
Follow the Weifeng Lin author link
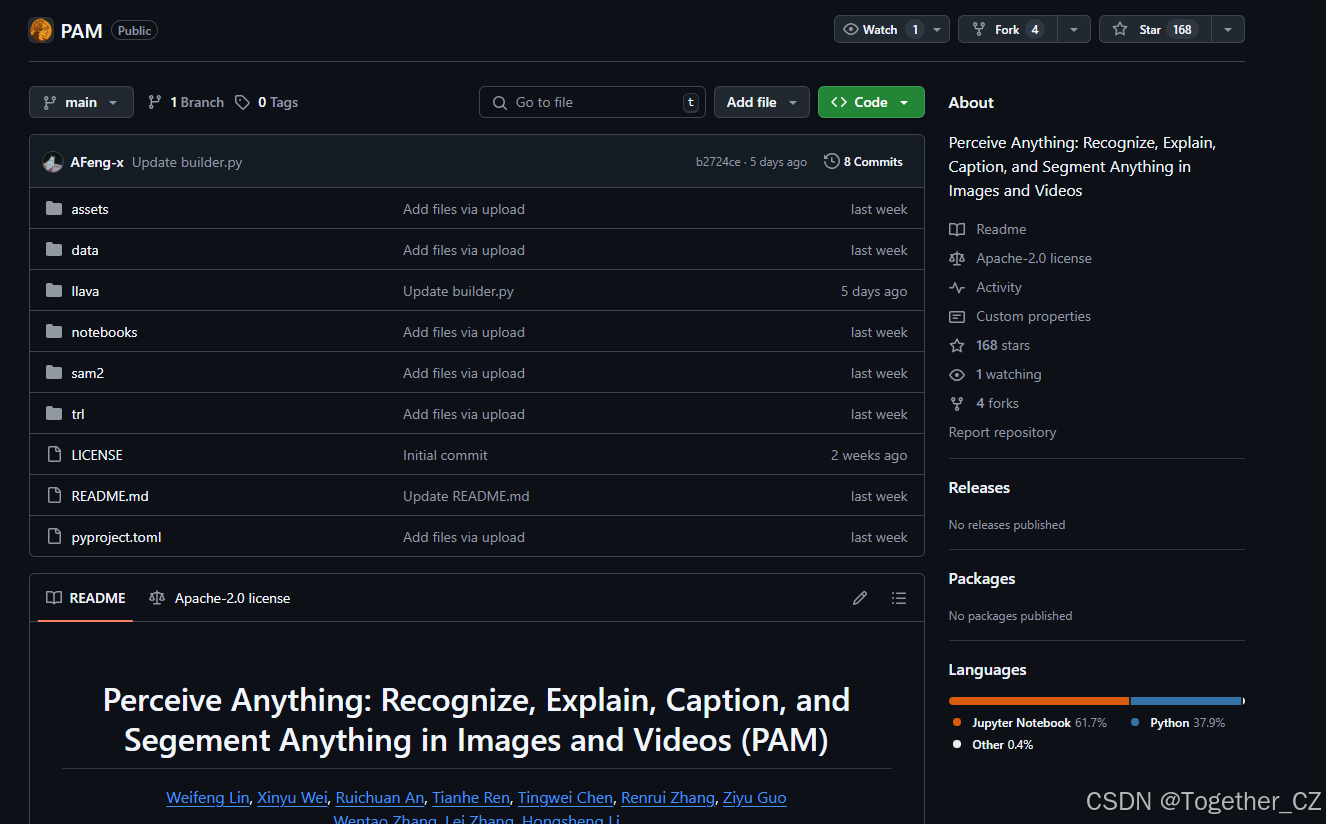[x=207, y=797]
